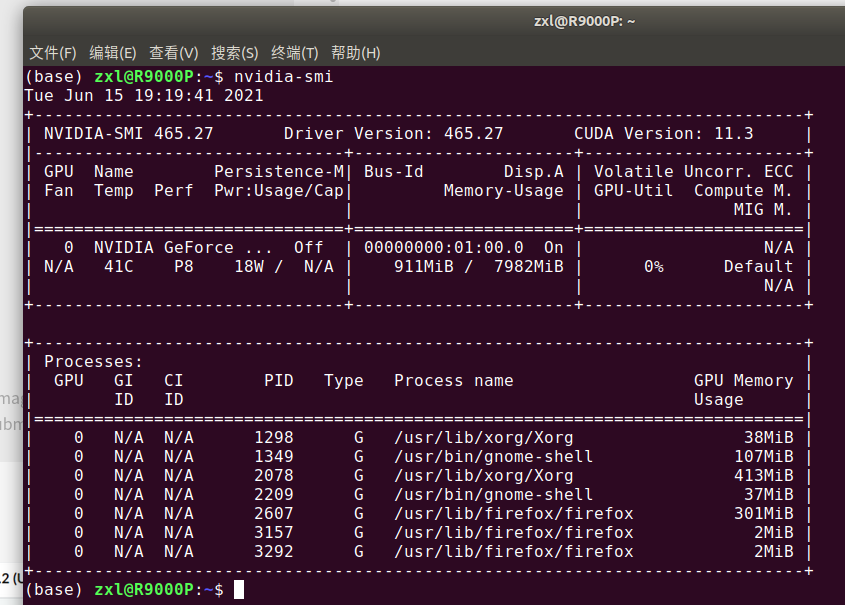Click PID 1349 in process table
This screenshot has height=605, width=845.
click(274, 456)
